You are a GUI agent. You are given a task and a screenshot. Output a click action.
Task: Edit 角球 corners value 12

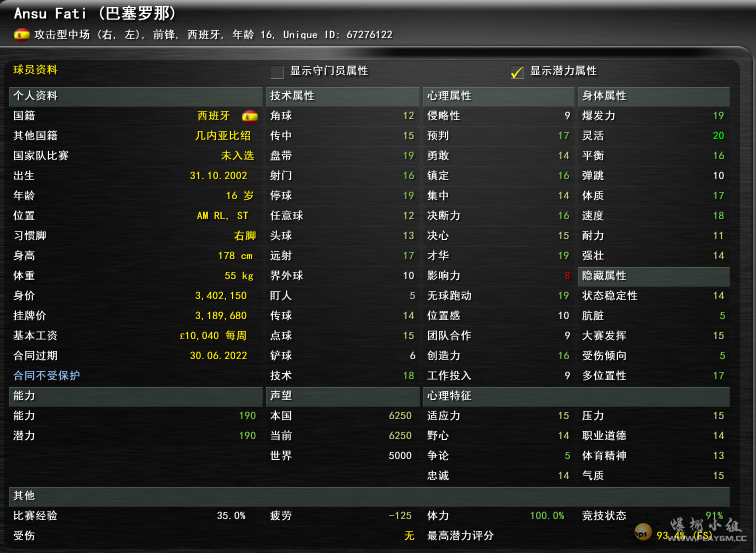tap(408, 116)
